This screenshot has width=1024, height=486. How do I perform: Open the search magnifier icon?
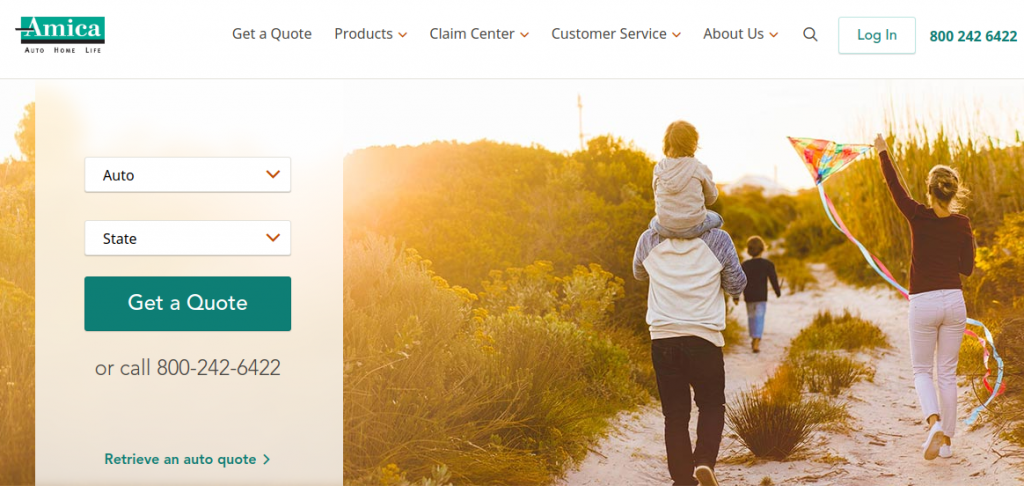click(x=810, y=35)
